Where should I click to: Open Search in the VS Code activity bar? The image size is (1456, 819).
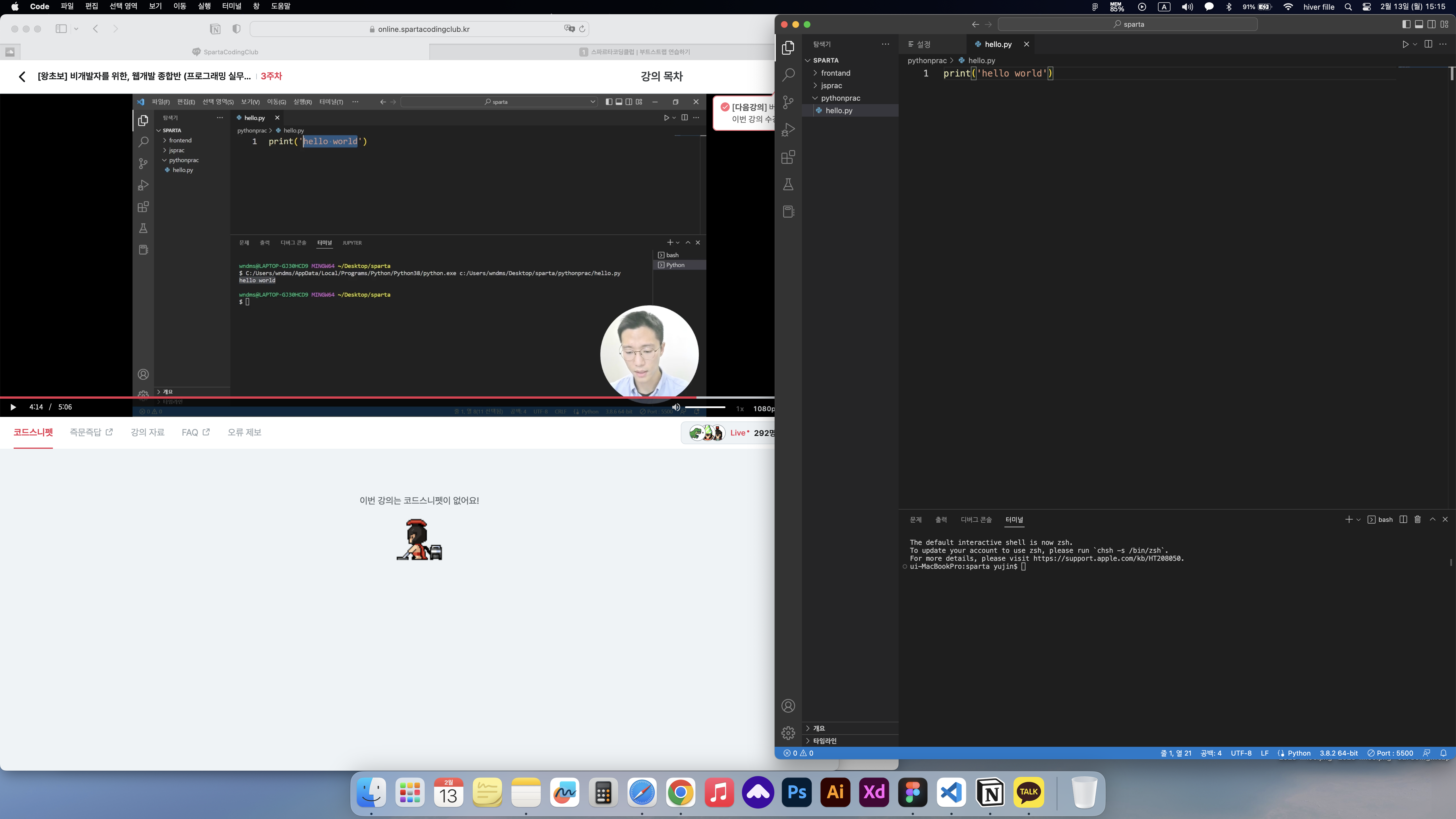click(788, 75)
